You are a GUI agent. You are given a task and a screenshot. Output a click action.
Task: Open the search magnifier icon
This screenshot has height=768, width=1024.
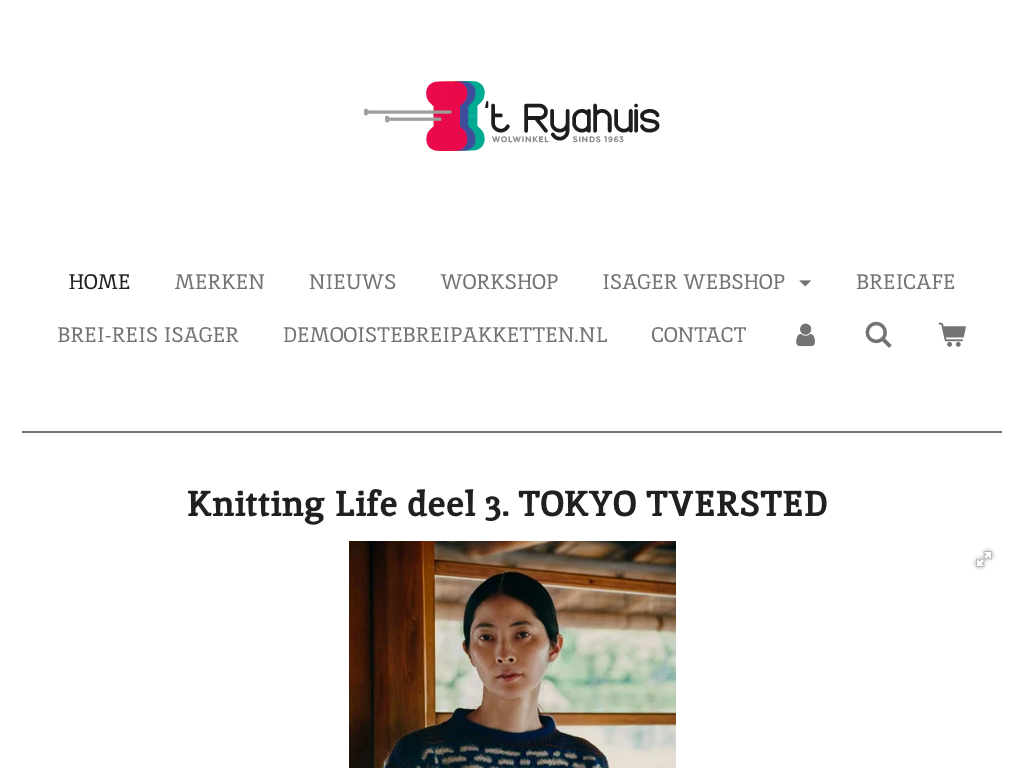[x=878, y=335]
